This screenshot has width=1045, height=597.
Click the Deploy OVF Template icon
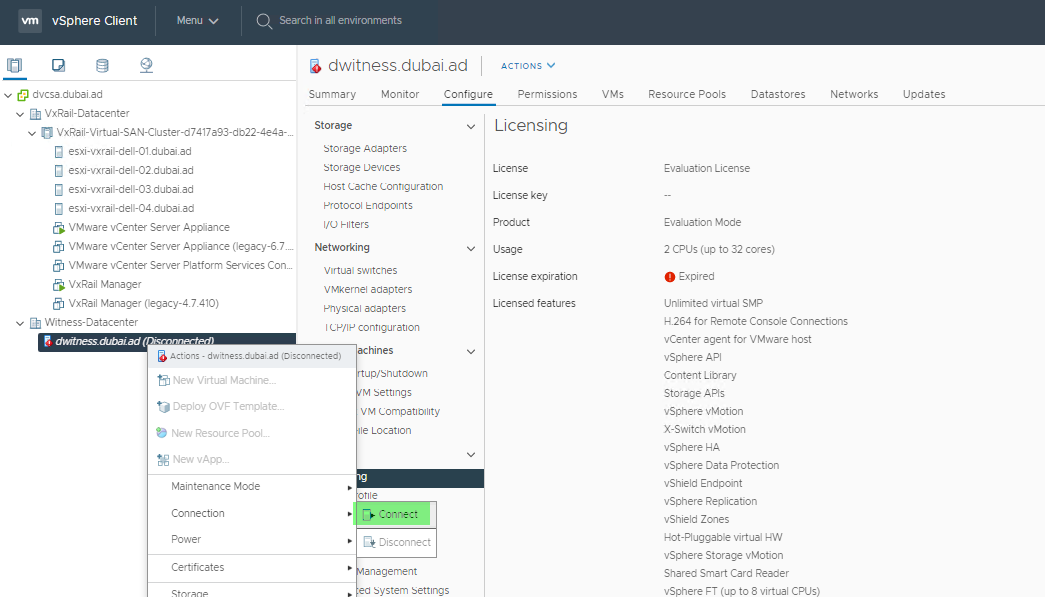pos(163,406)
